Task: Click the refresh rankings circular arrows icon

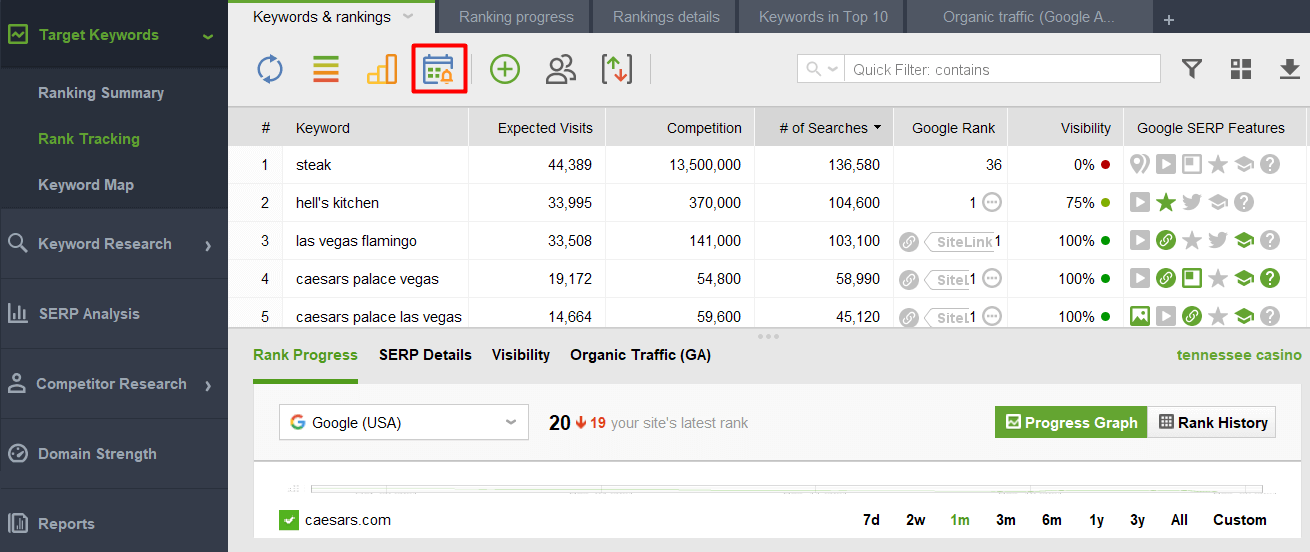Action: (270, 69)
